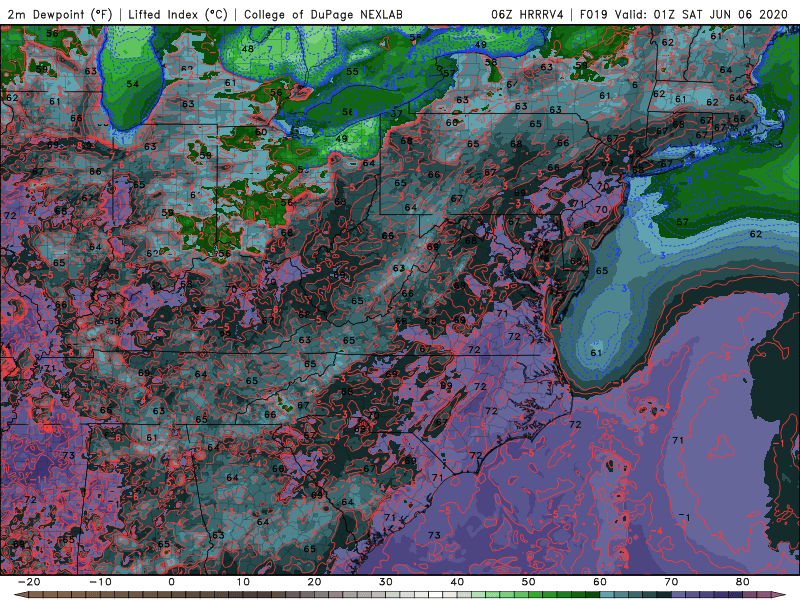The width and height of the screenshot is (800, 600).
Task: Click the 73 dewpoint value offshore of the Southeast coast
Action: click(x=434, y=535)
